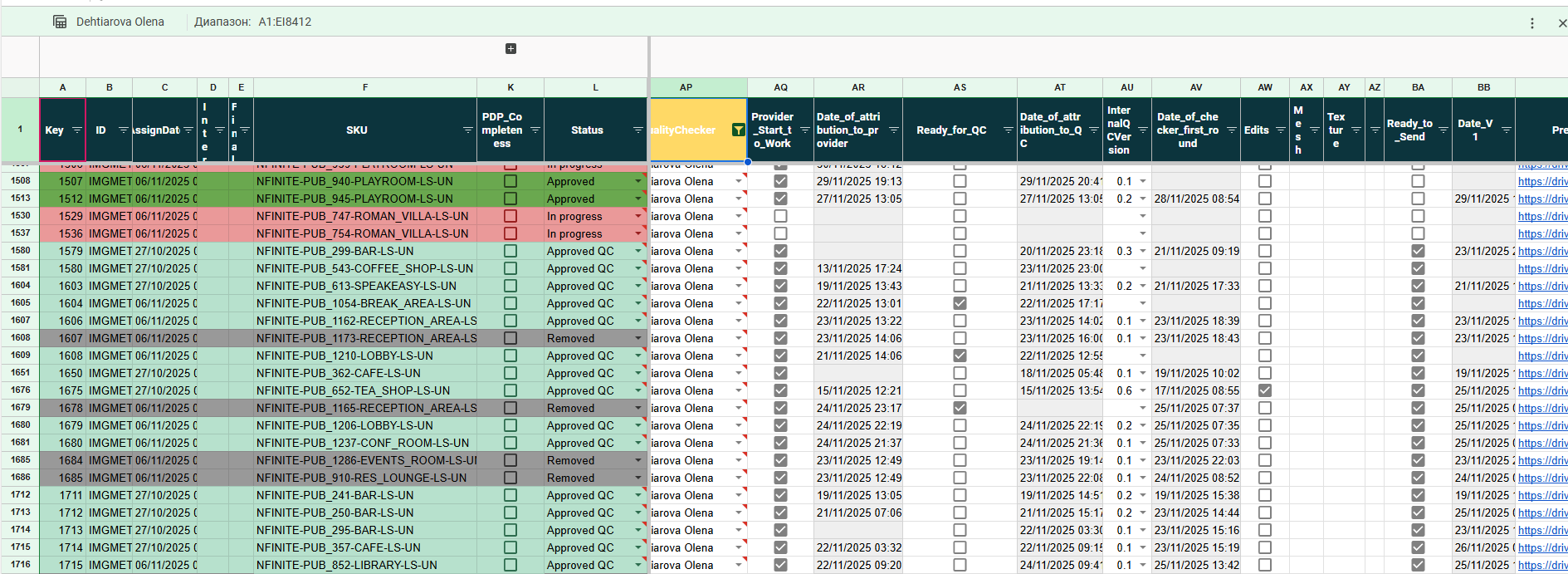This screenshot has width=1568, height=574.
Task: Open the filter icon in Status header
Action: tap(637, 130)
